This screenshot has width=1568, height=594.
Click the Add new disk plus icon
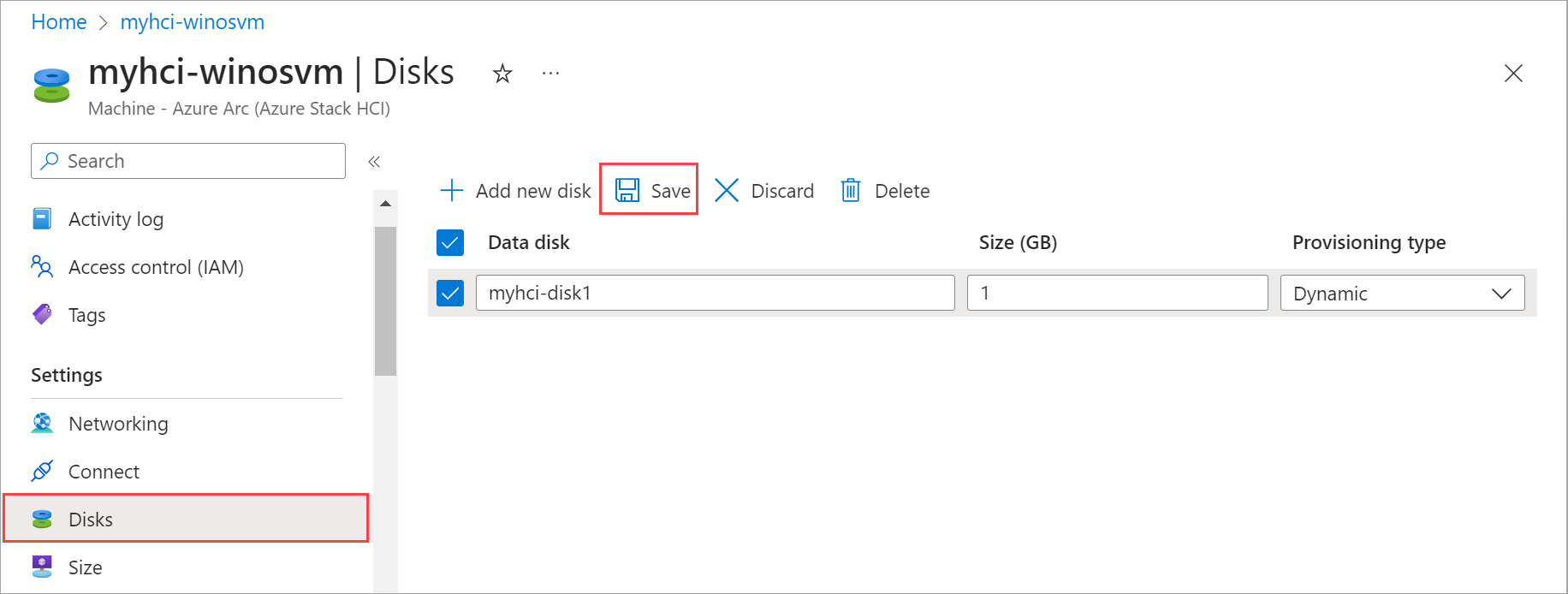tap(451, 190)
